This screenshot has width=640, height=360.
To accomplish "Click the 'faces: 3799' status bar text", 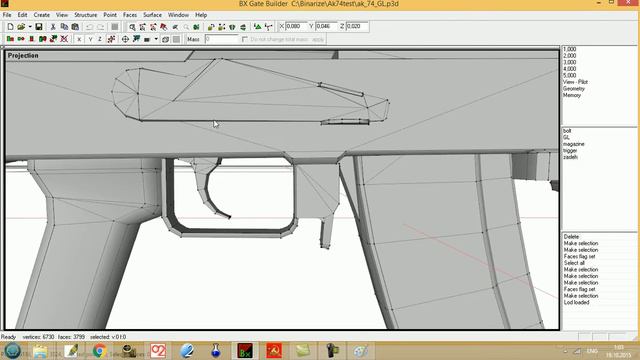I will tap(71, 337).
